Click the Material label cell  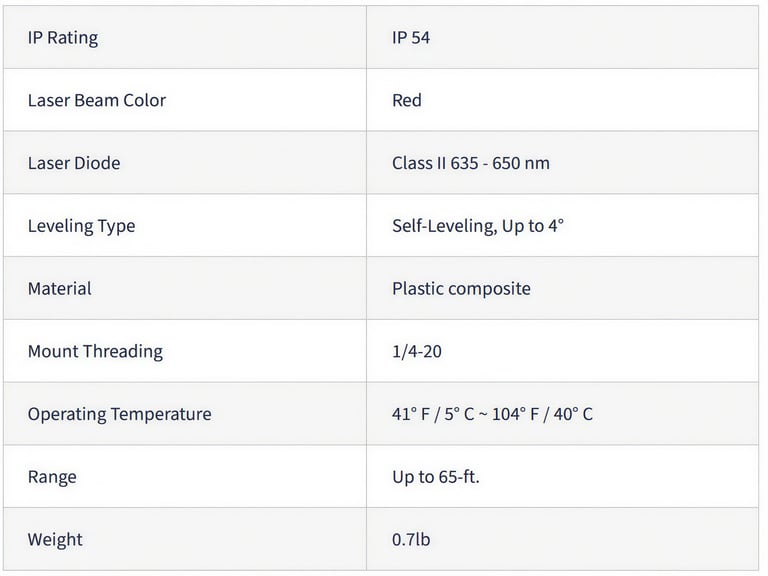coord(59,289)
